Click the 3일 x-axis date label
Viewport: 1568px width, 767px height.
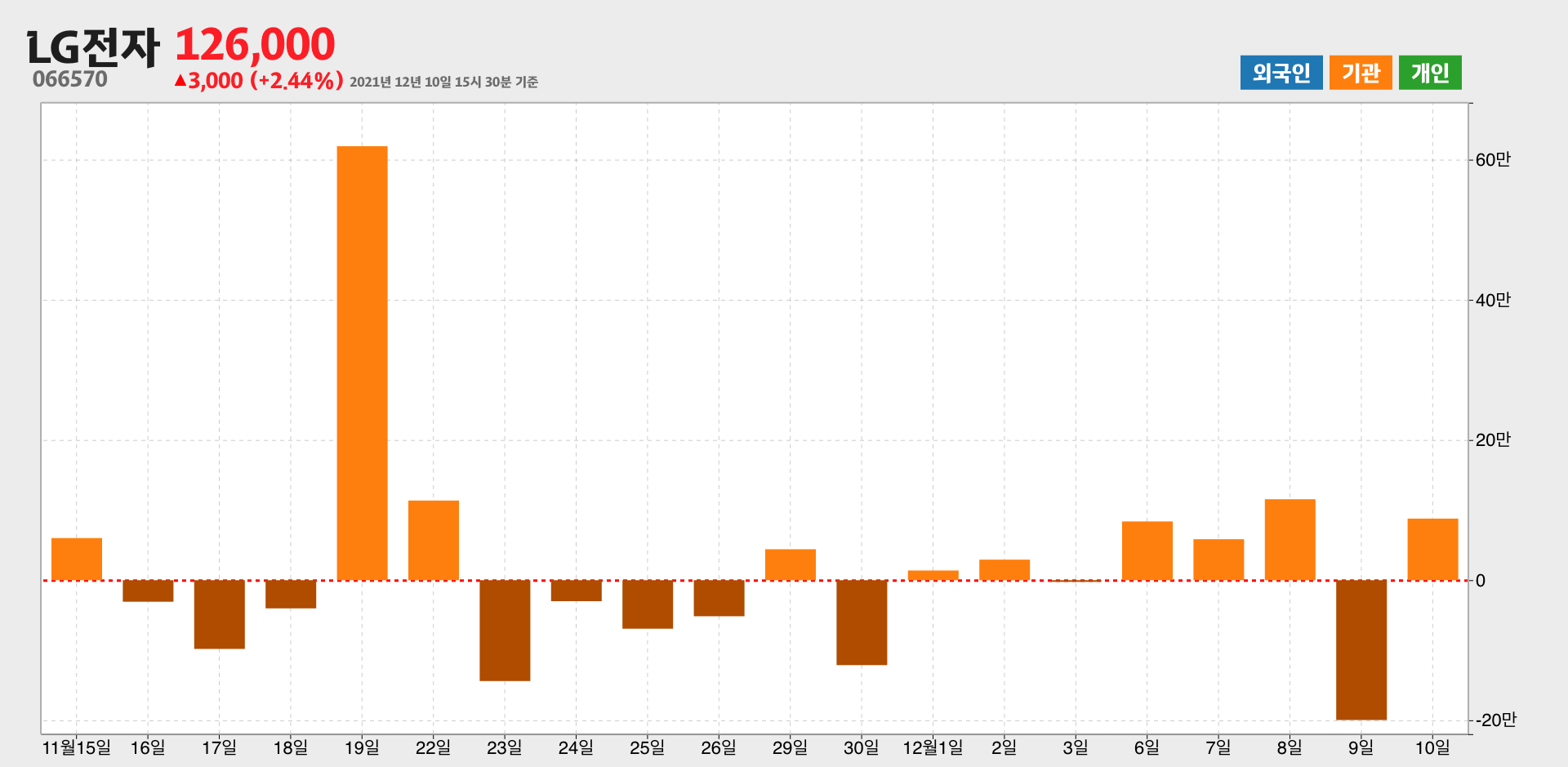coord(1076,747)
